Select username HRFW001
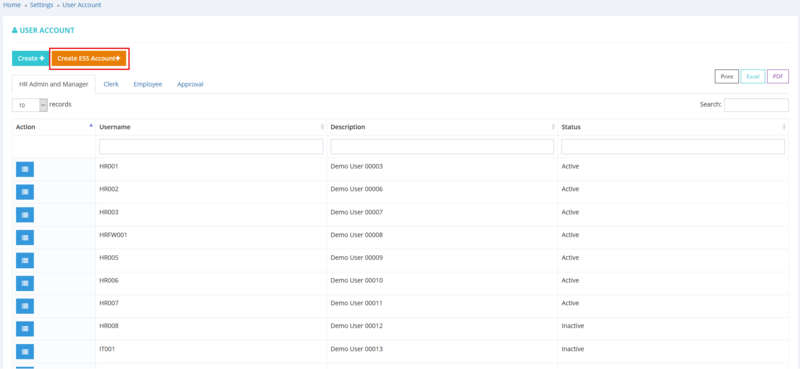Image resolution: width=800 pixels, height=369 pixels. tap(113, 235)
